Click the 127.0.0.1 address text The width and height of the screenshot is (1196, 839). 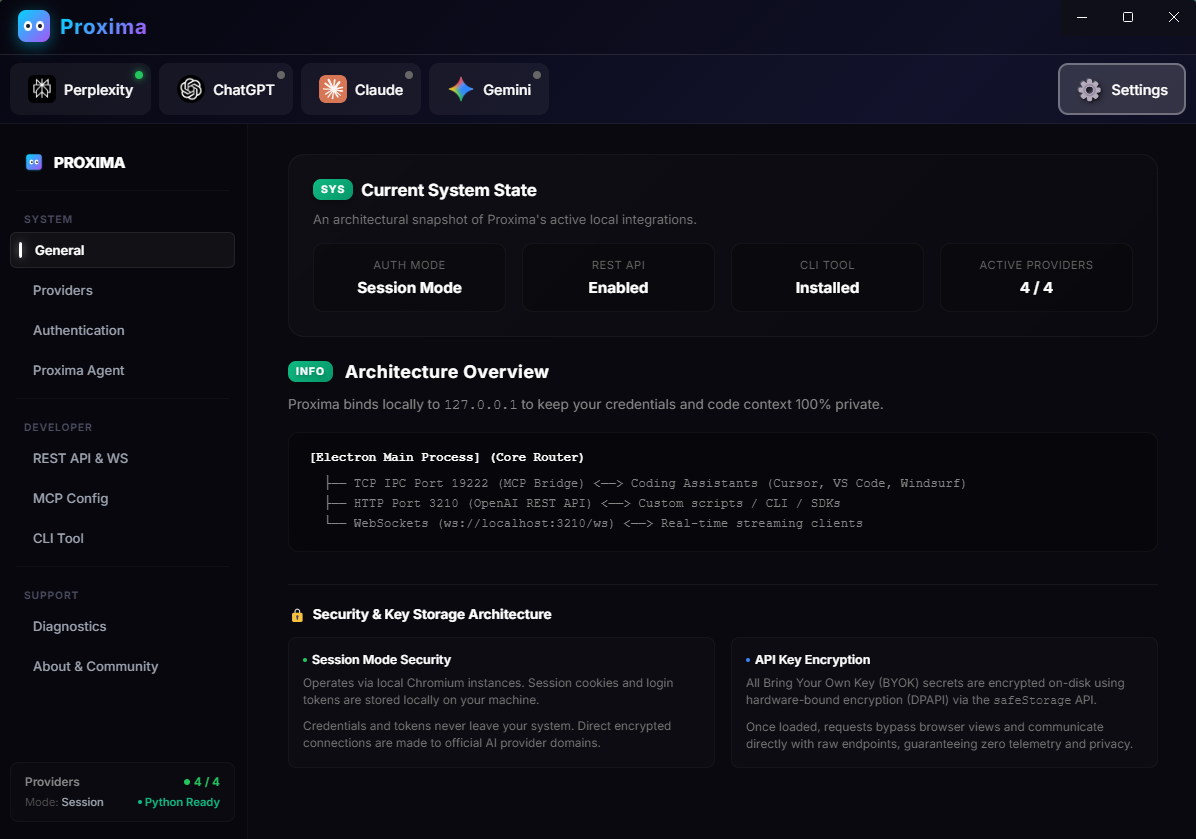point(481,405)
